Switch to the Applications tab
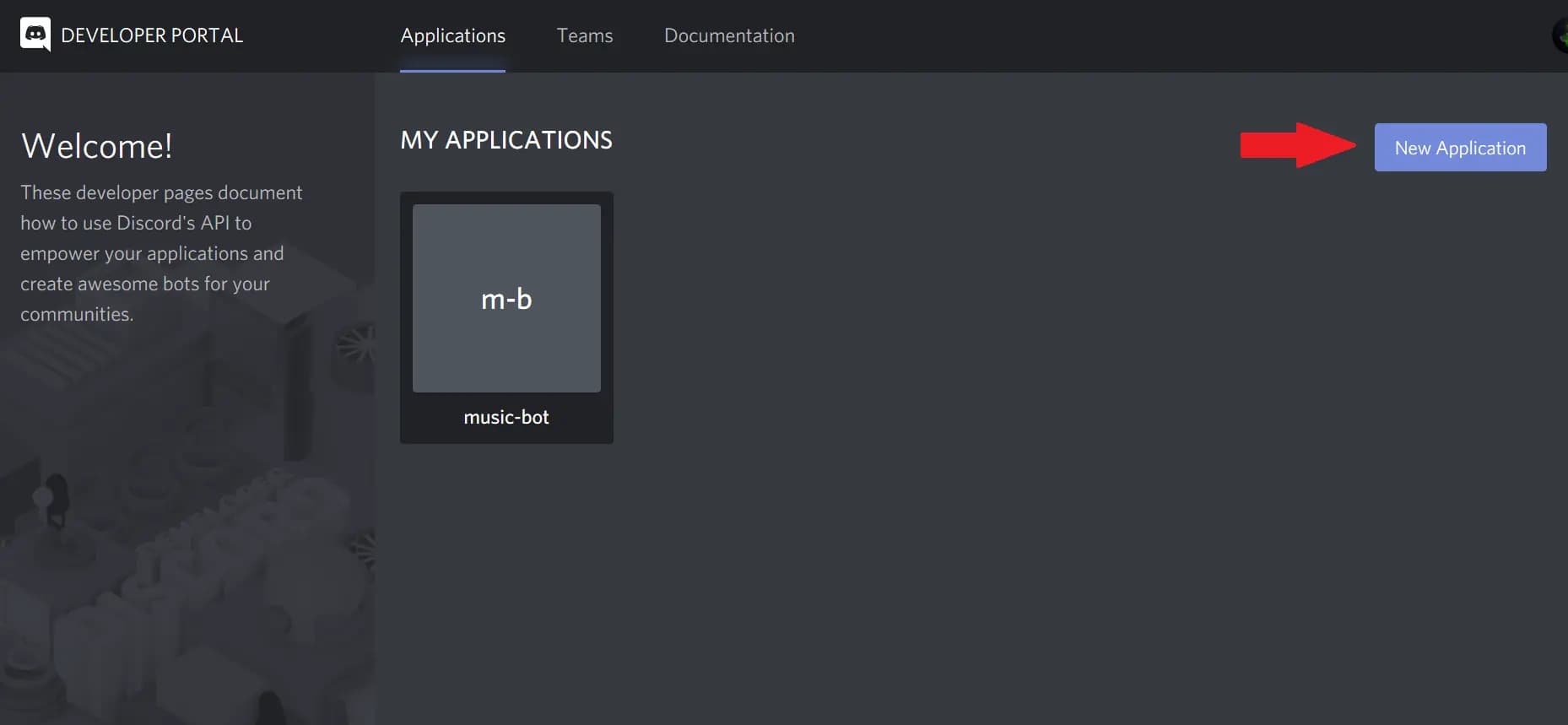 point(452,35)
